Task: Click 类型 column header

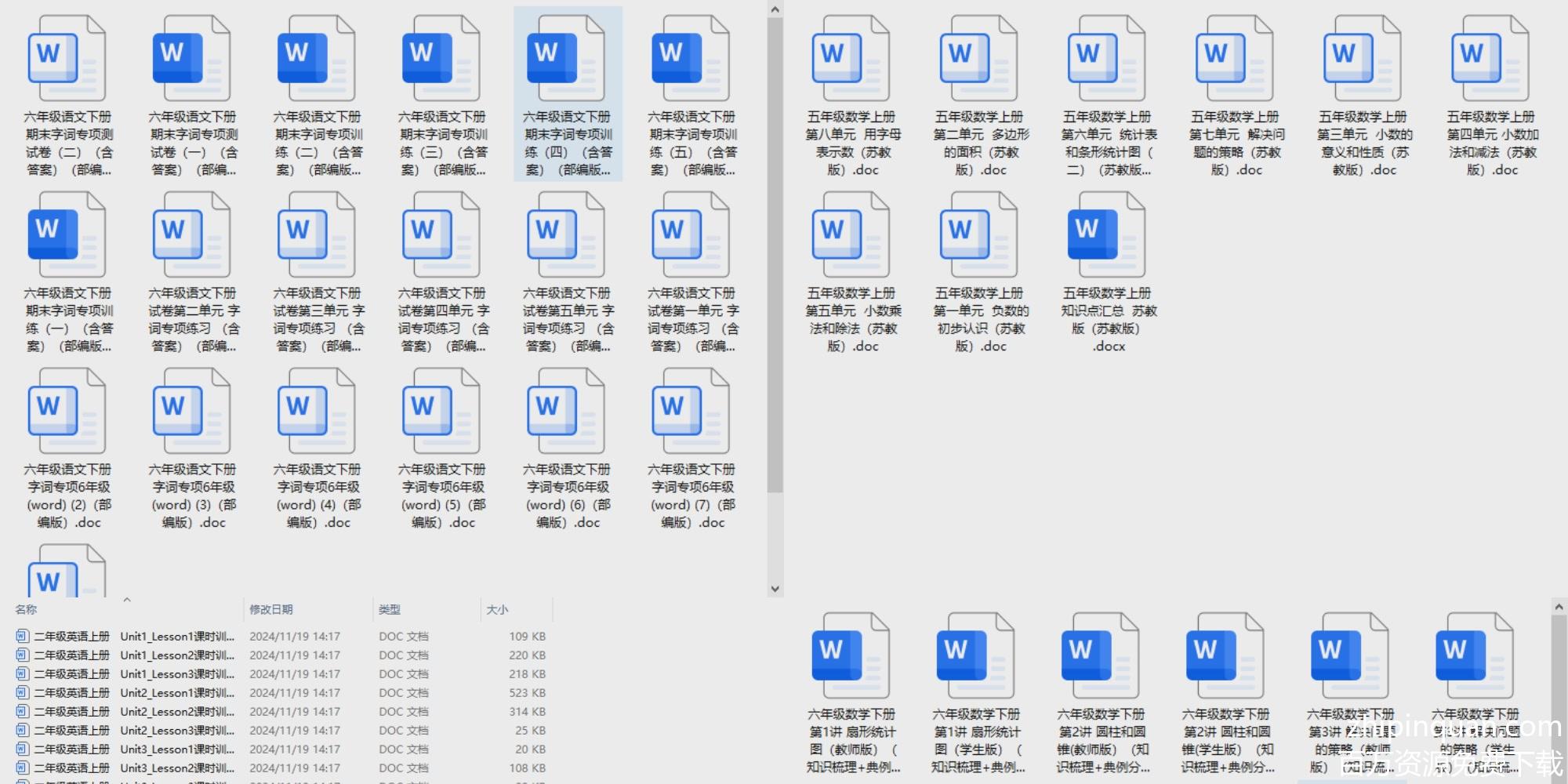Action: 390,609
